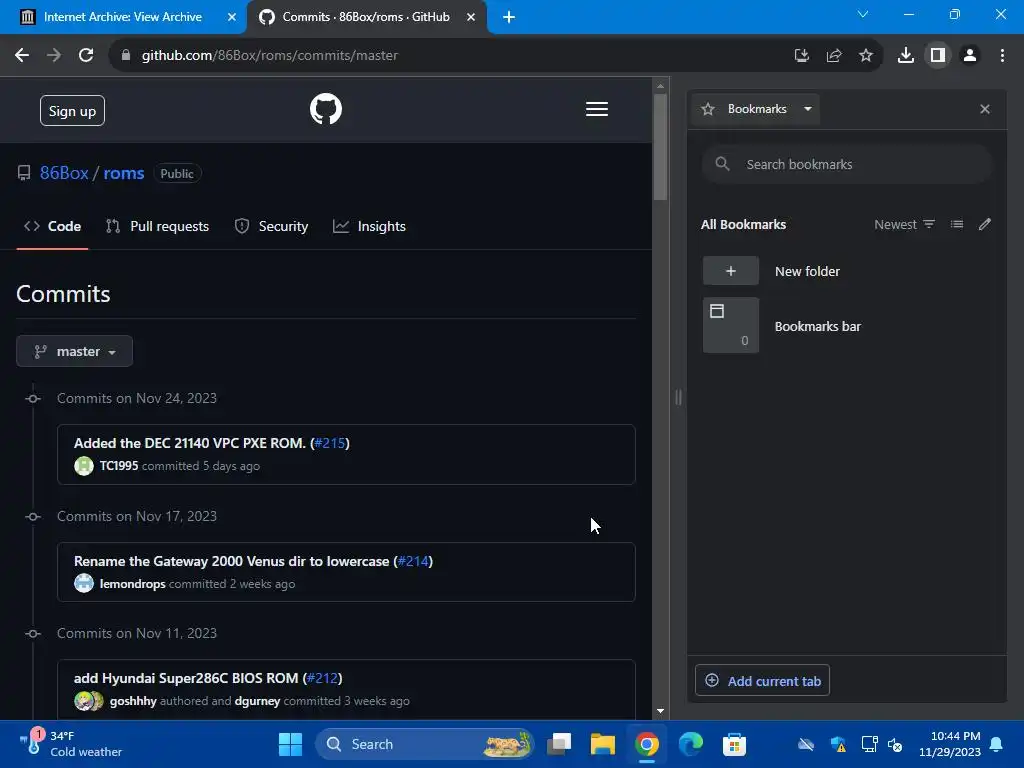
Task: Switch to the Code tab
Action: 52,226
